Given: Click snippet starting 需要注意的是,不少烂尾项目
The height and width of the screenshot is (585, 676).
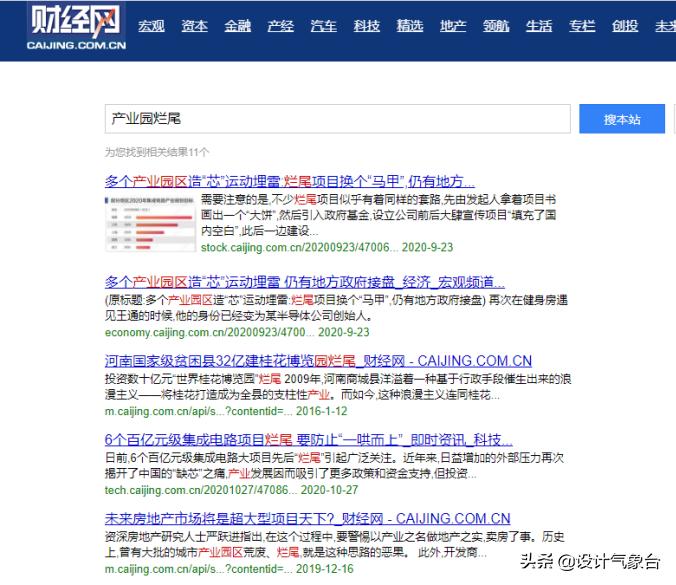Looking at the screenshot, I should tap(379, 215).
